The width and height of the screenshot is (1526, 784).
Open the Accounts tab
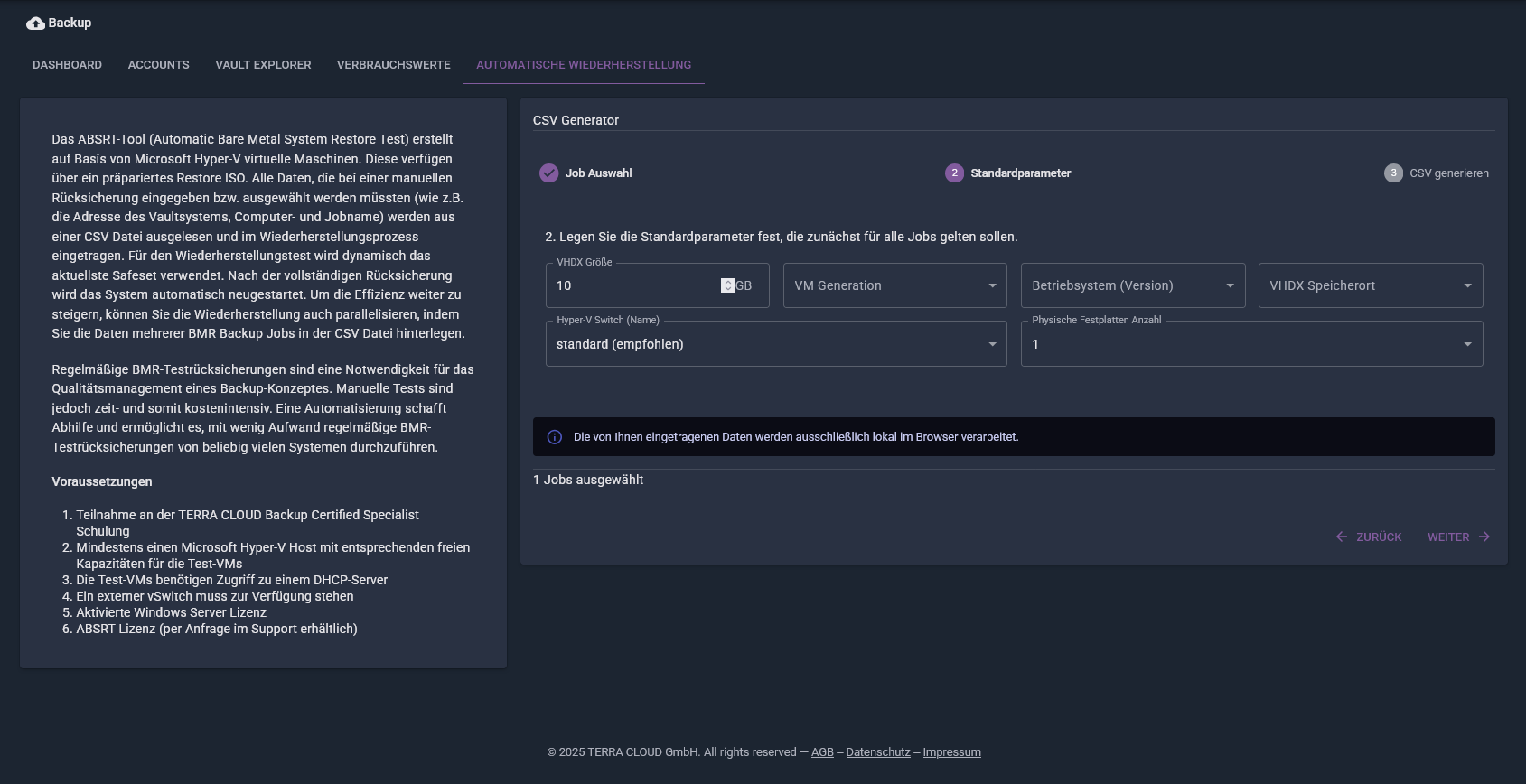tap(159, 65)
